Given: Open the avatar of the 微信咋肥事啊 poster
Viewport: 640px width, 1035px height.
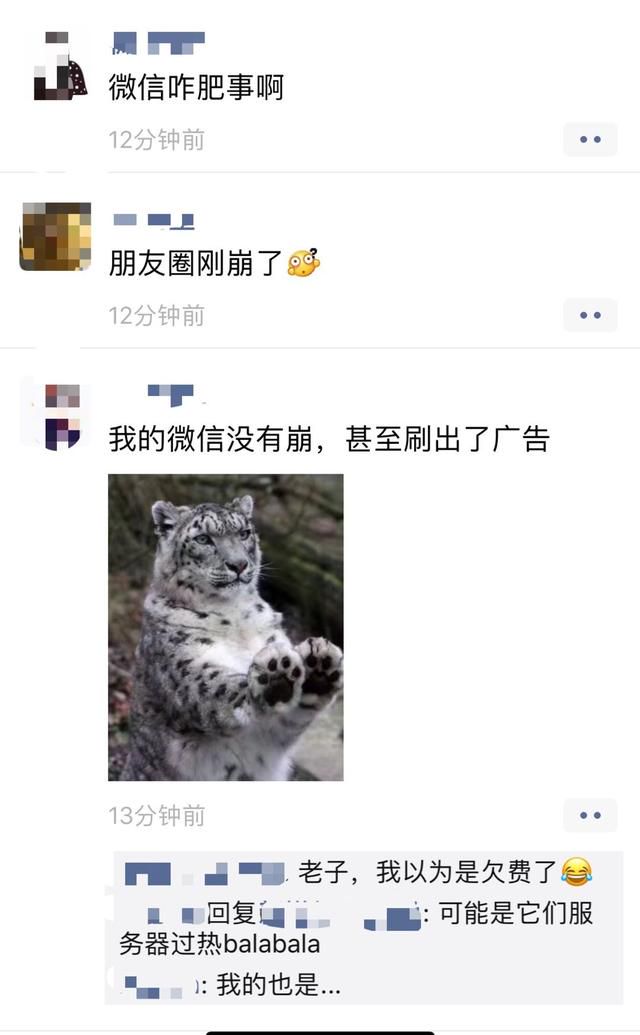Looking at the screenshot, I should tap(58, 67).
